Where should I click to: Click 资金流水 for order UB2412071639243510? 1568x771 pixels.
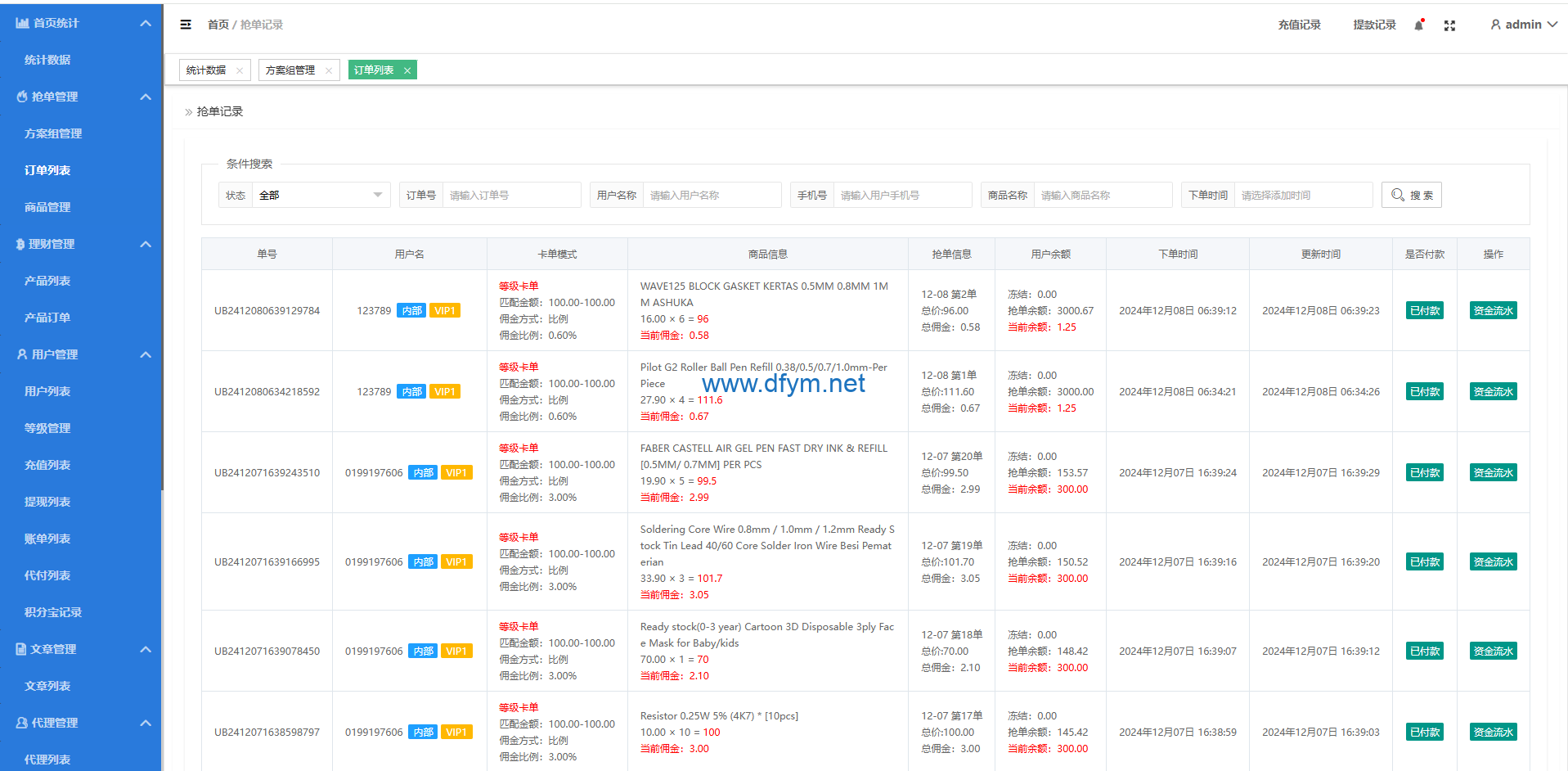(x=1494, y=472)
